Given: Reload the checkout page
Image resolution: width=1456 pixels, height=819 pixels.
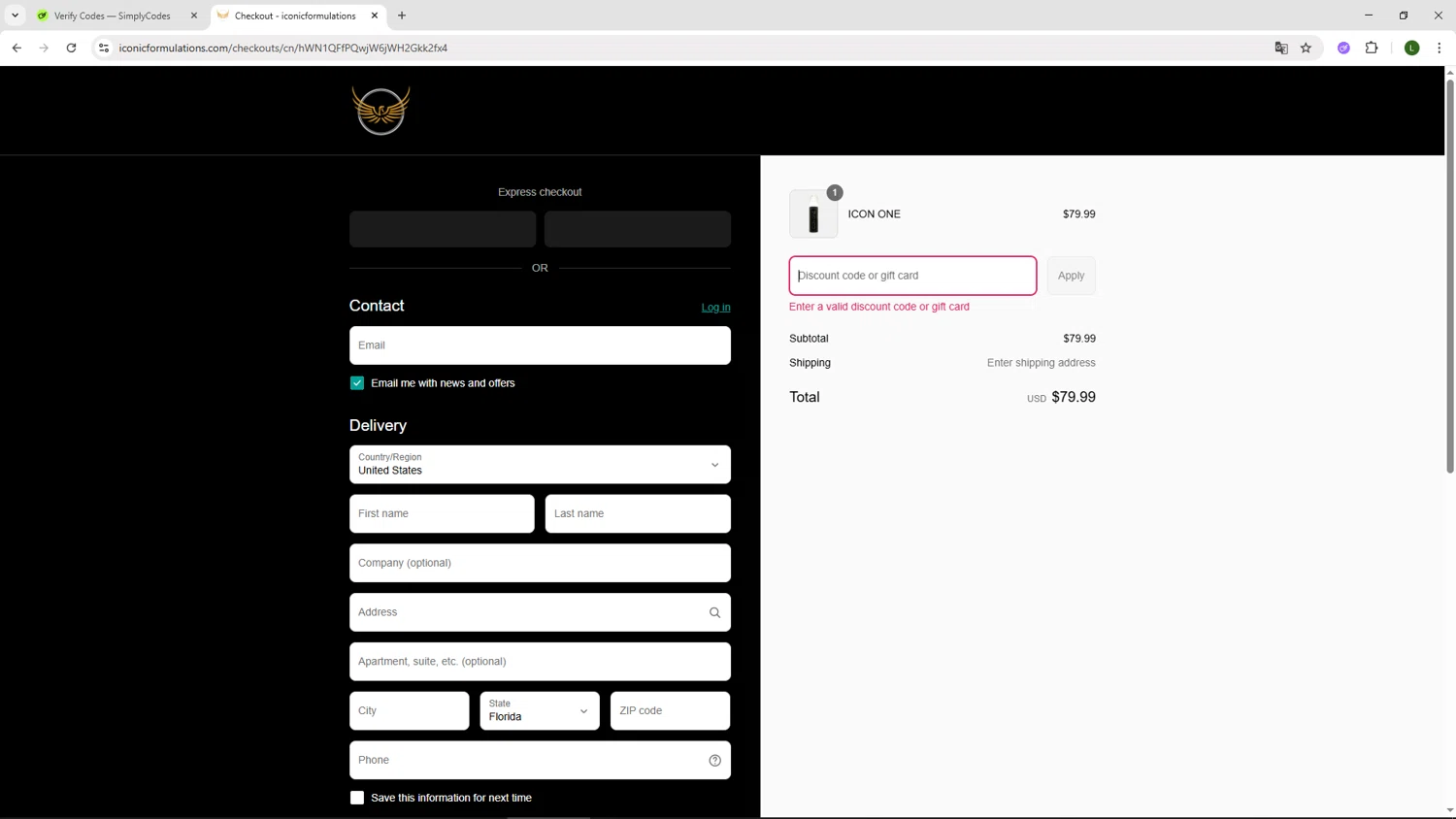Looking at the screenshot, I should 71,48.
